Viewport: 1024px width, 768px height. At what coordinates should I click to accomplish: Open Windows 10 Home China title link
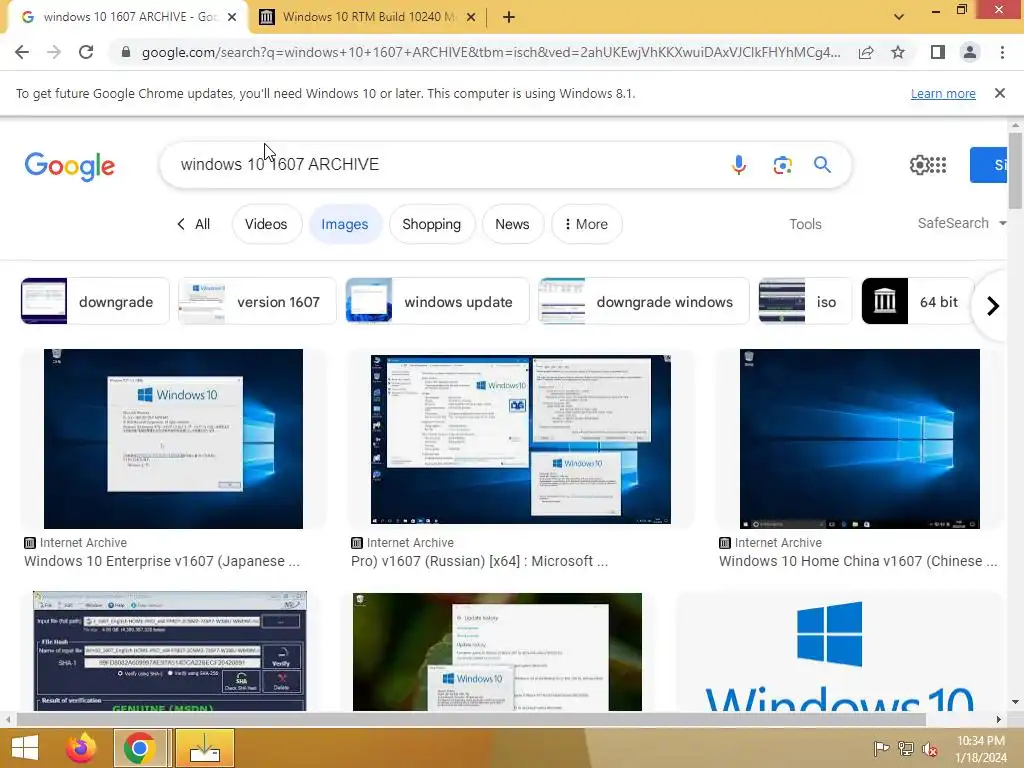click(858, 561)
